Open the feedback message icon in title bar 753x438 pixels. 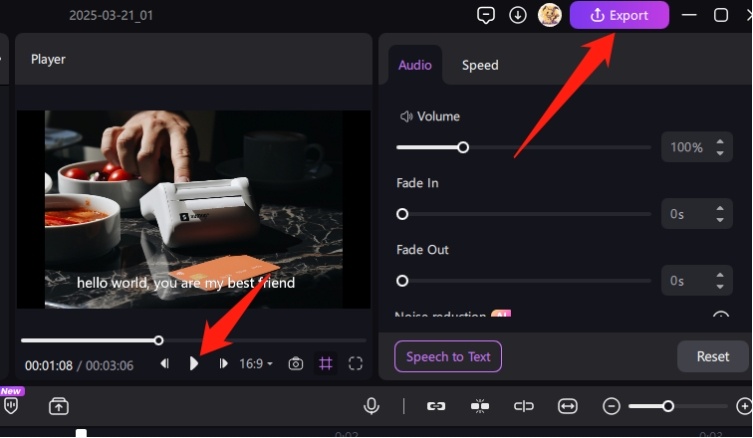[486, 15]
